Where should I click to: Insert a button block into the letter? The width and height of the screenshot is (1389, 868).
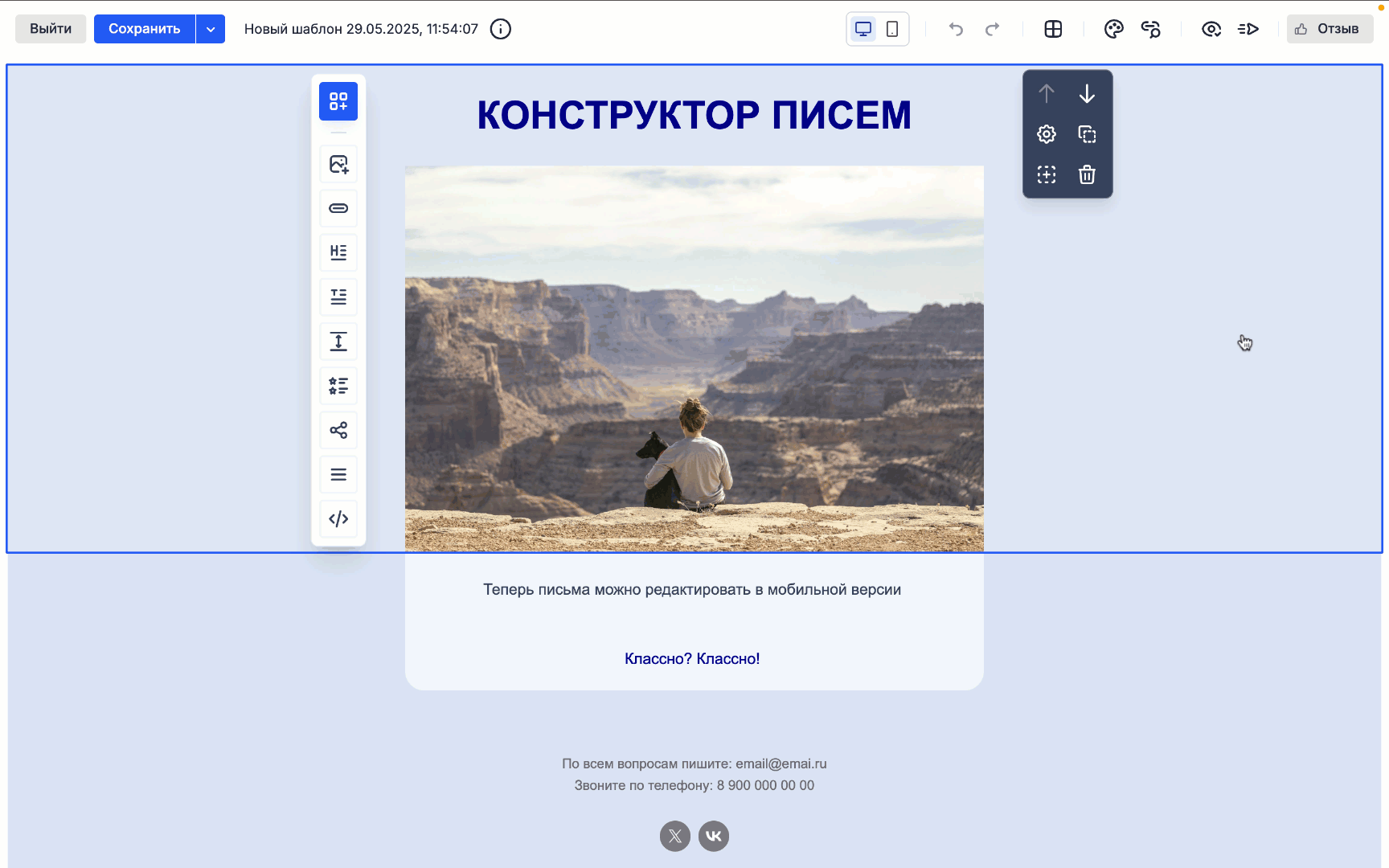click(x=338, y=209)
